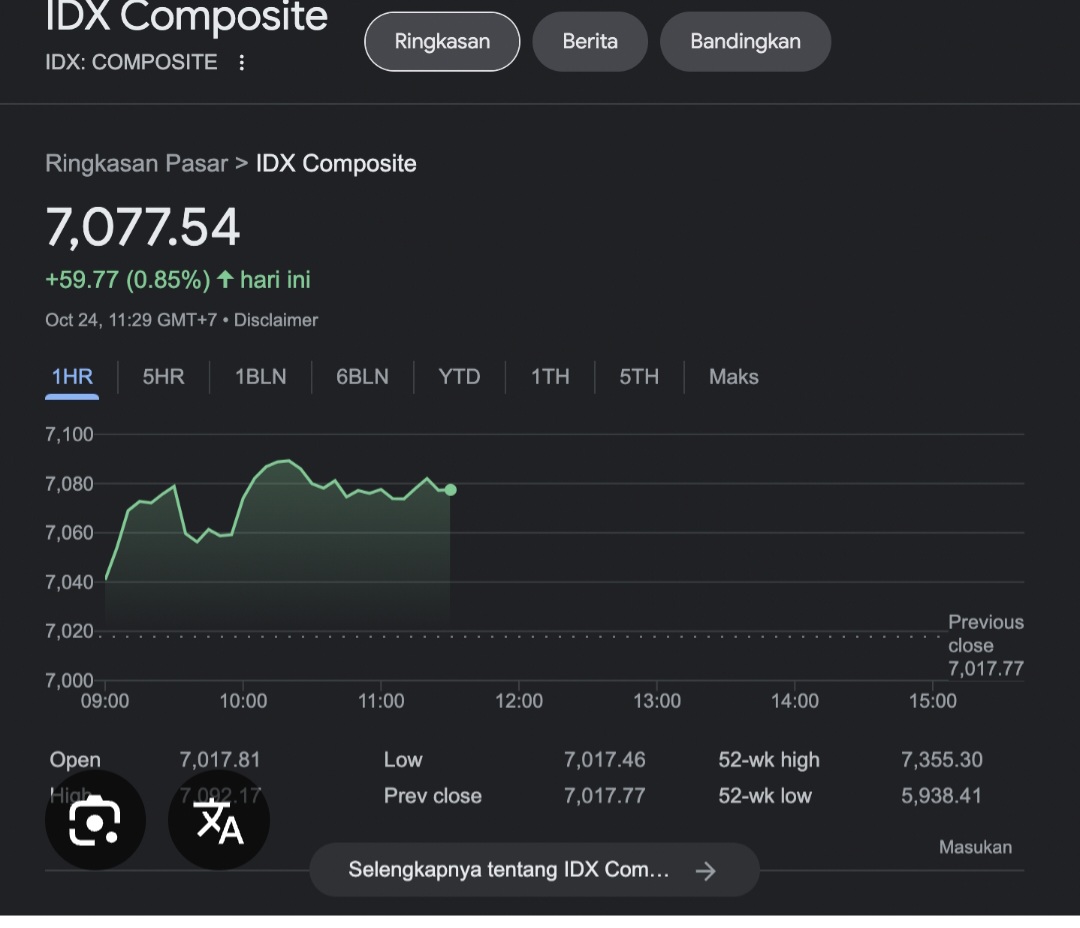Choose the 6BLN chart range
The height and width of the screenshot is (928, 1080).
coord(362,377)
